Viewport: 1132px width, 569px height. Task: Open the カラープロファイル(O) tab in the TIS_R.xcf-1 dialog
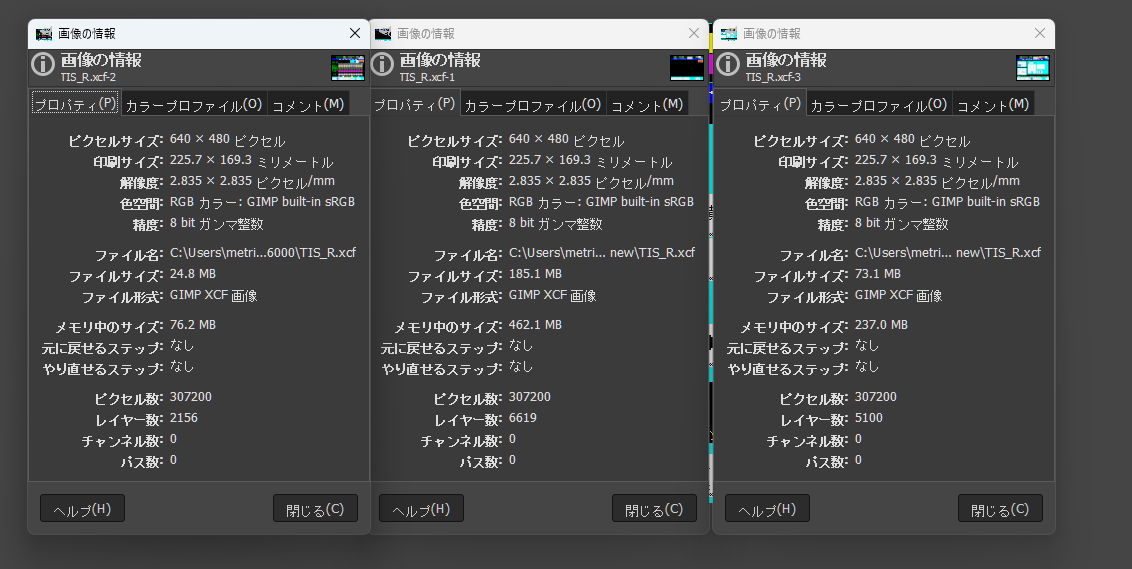(x=533, y=105)
